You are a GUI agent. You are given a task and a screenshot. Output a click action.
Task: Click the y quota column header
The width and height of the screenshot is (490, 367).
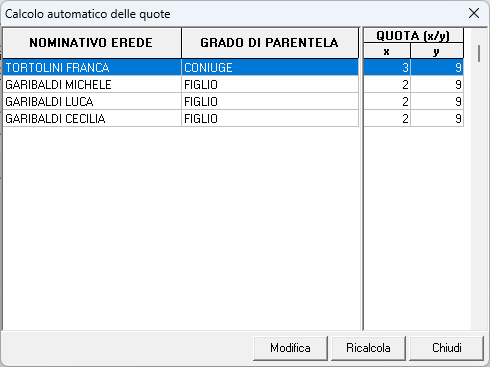(437, 51)
